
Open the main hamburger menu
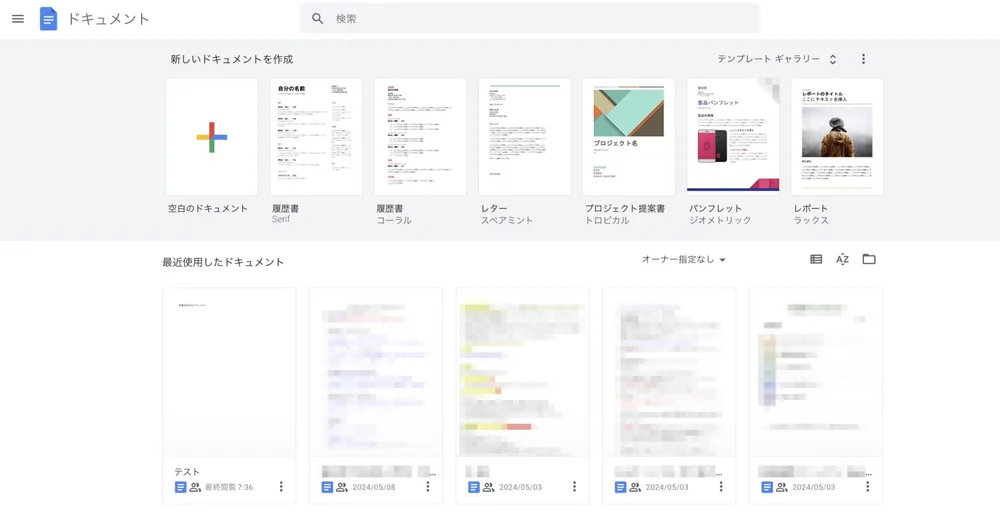tap(18, 18)
